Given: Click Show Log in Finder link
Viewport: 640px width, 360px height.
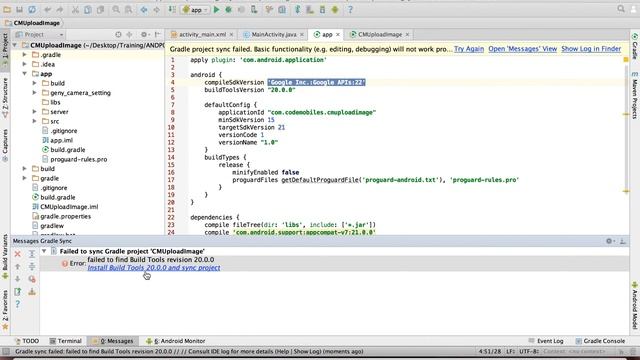Looking at the screenshot, I should [x=591, y=49].
